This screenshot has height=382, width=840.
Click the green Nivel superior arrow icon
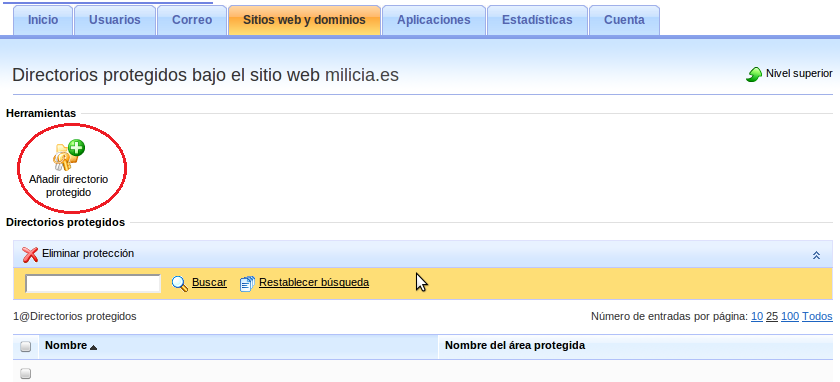754,74
